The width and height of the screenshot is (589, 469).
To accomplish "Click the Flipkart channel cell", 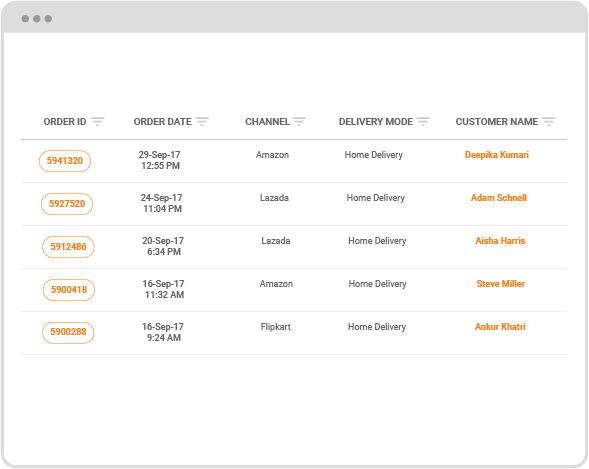I will (x=276, y=327).
